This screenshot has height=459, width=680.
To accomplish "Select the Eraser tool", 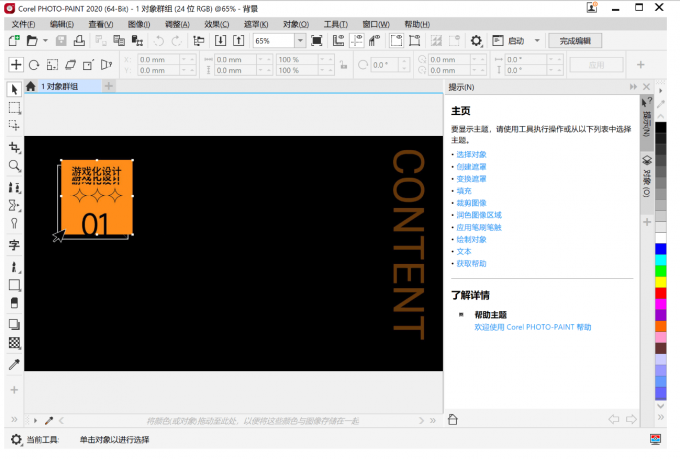I will [x=14, y=303].
